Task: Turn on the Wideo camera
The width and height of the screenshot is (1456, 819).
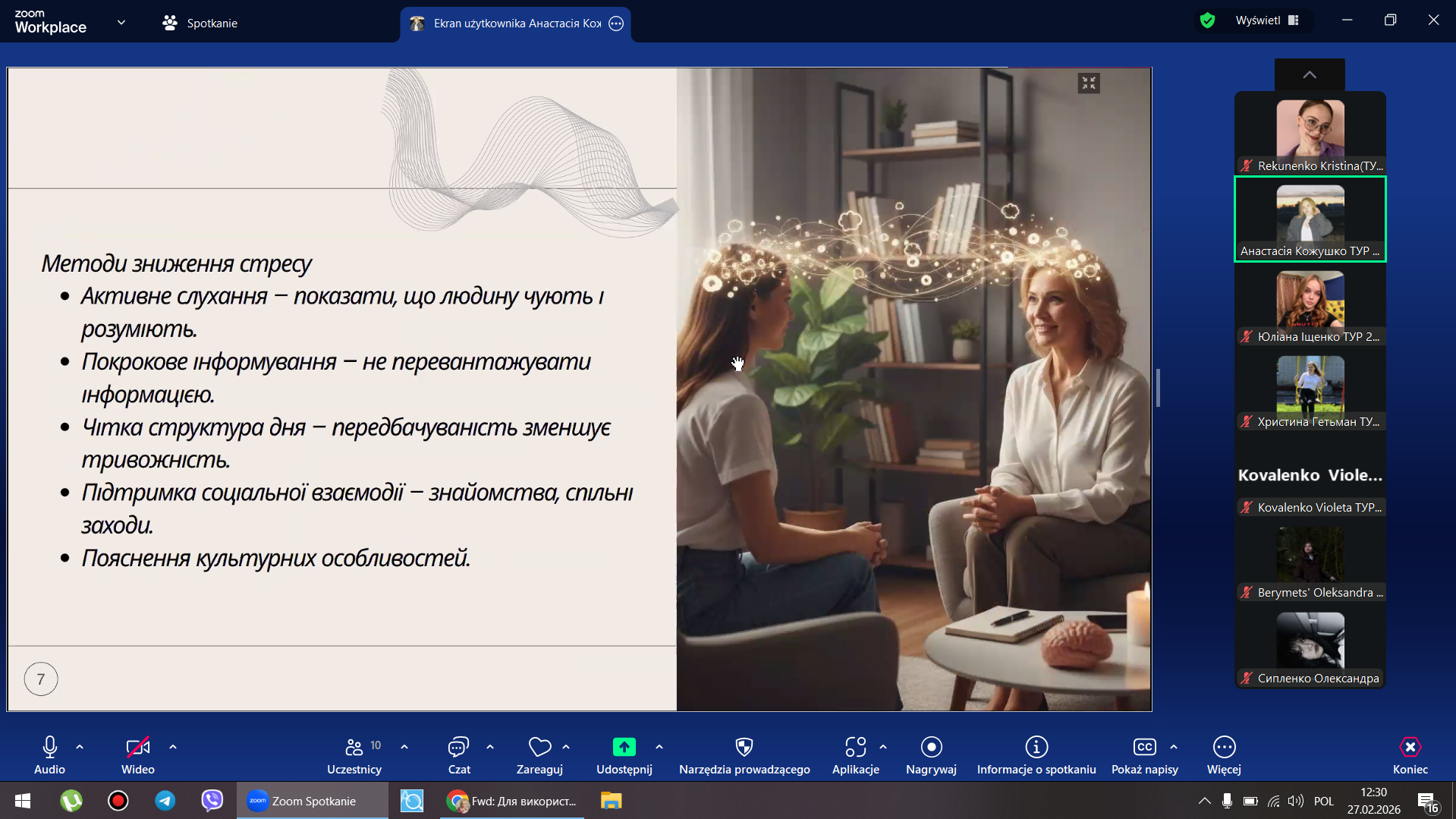Action: [x=137, y=754]
